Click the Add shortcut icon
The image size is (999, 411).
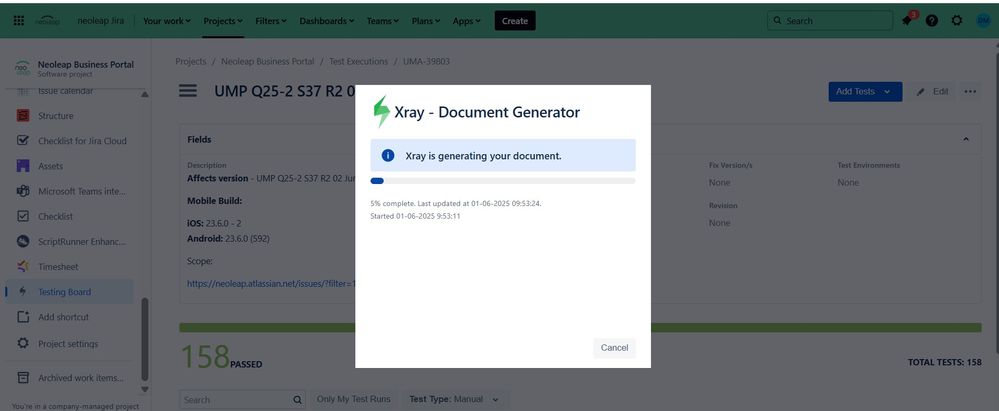pyautogui.click(x=23, y=317)
